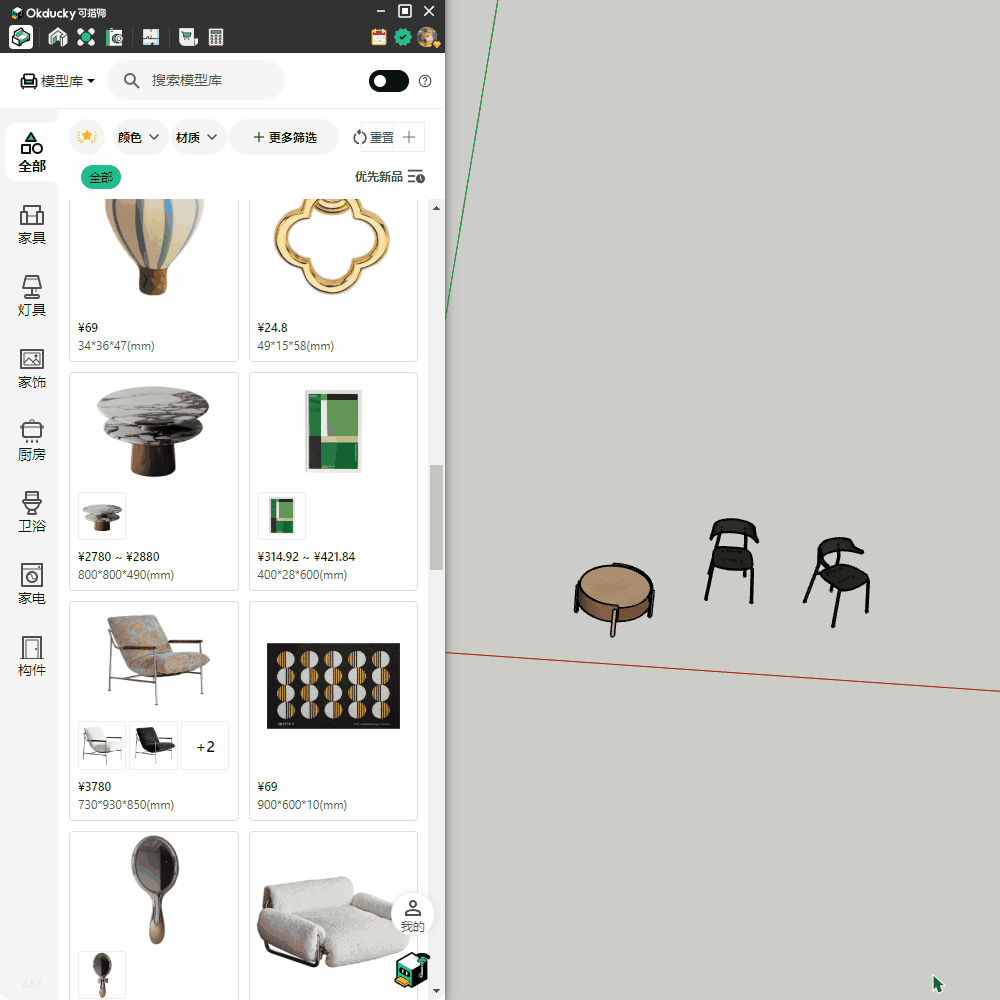This screenshot has height=1000, width=1000.
Task: Expand the 颜色 color dropdown
Action: [x=139, y=137]
